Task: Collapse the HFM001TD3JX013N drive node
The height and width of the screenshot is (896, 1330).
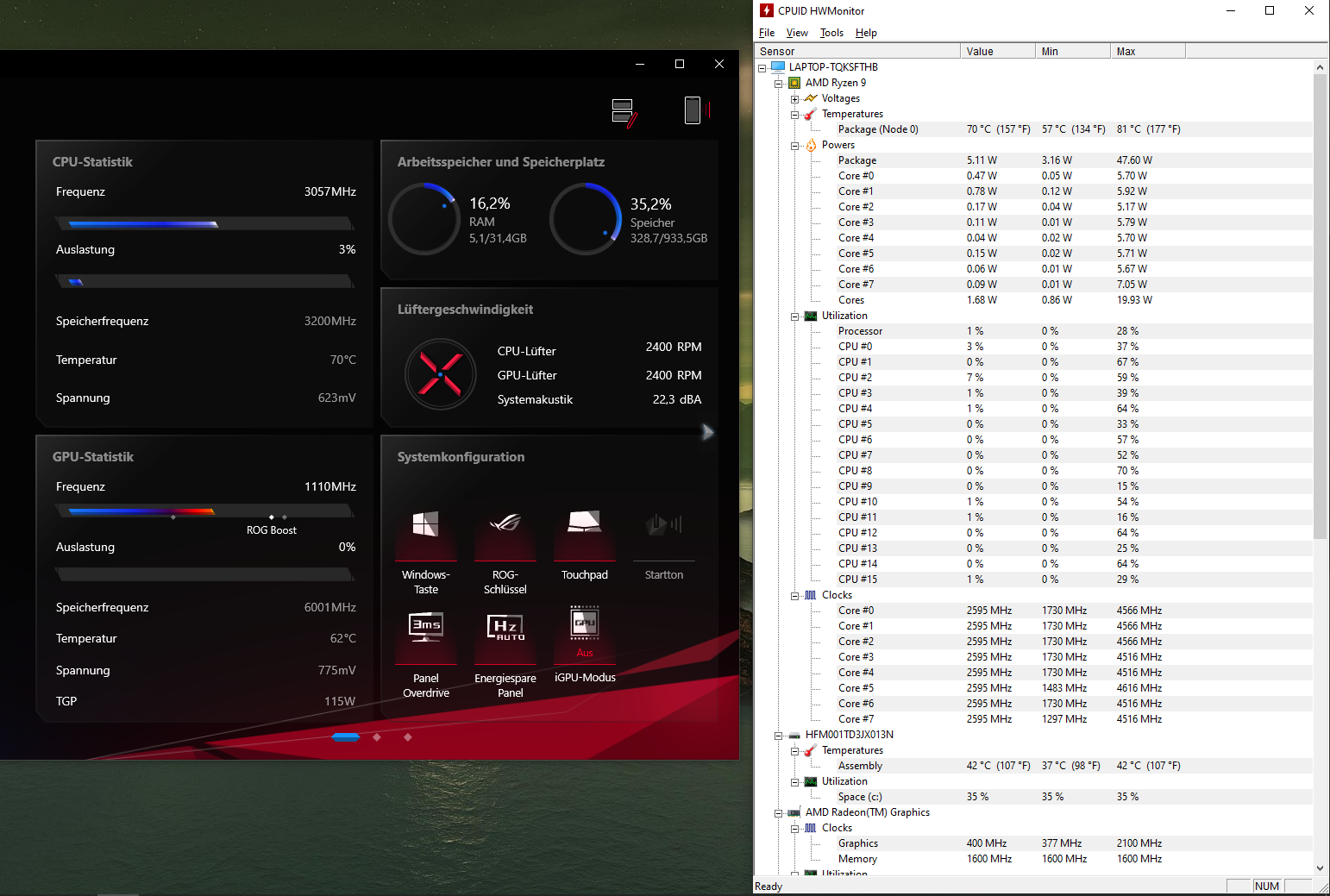Action: point(779,735)
